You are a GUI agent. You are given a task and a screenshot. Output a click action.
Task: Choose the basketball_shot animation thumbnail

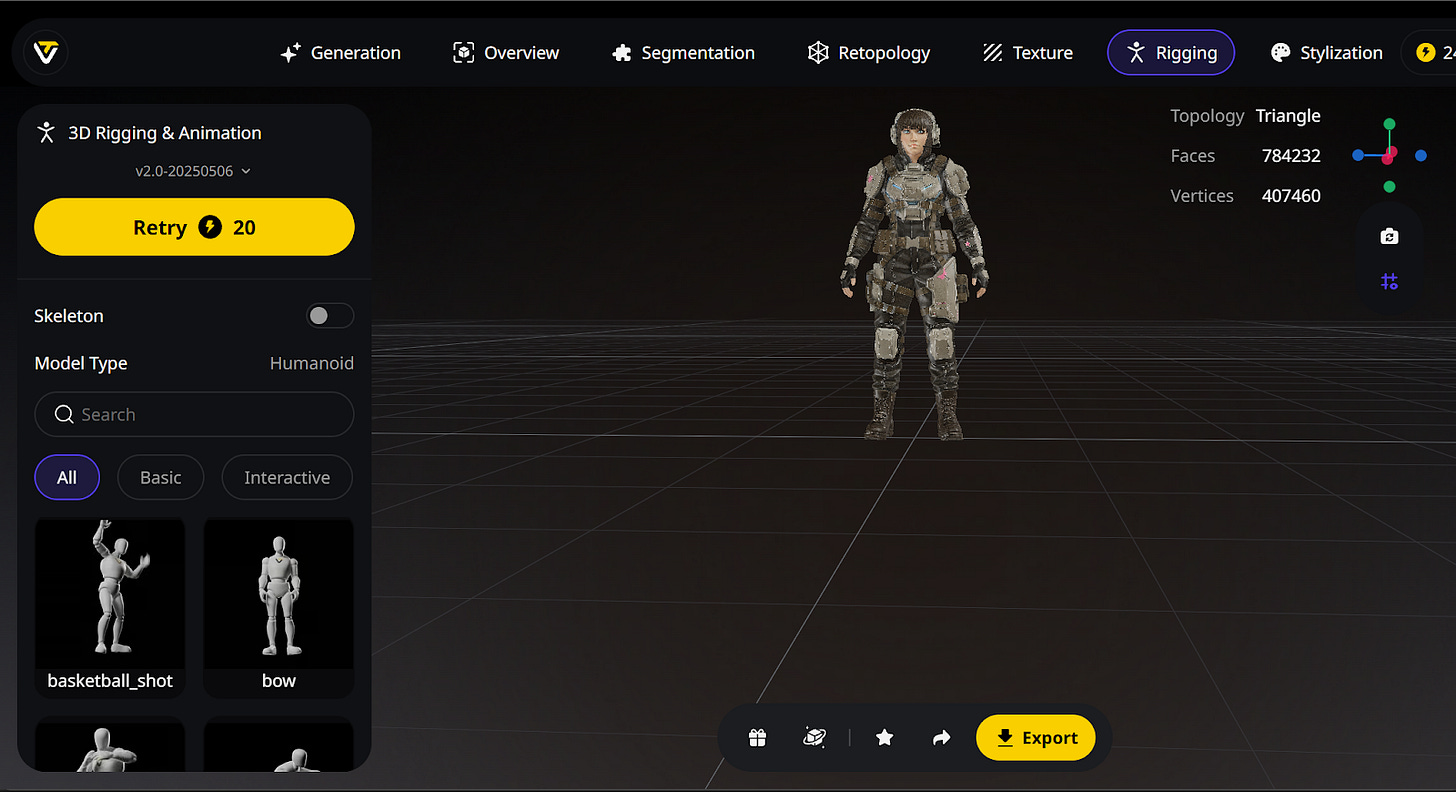(x=110, y=607)
